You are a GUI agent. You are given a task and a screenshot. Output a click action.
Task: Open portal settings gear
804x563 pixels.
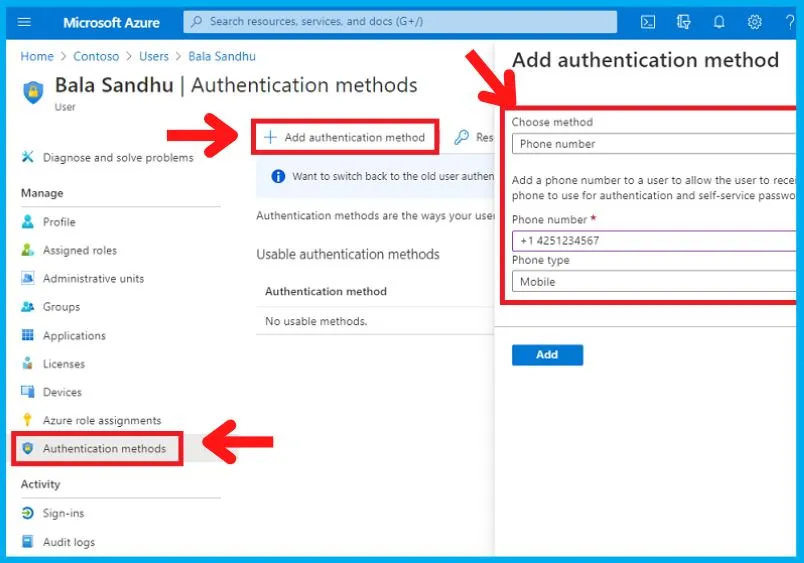point(754,22)
